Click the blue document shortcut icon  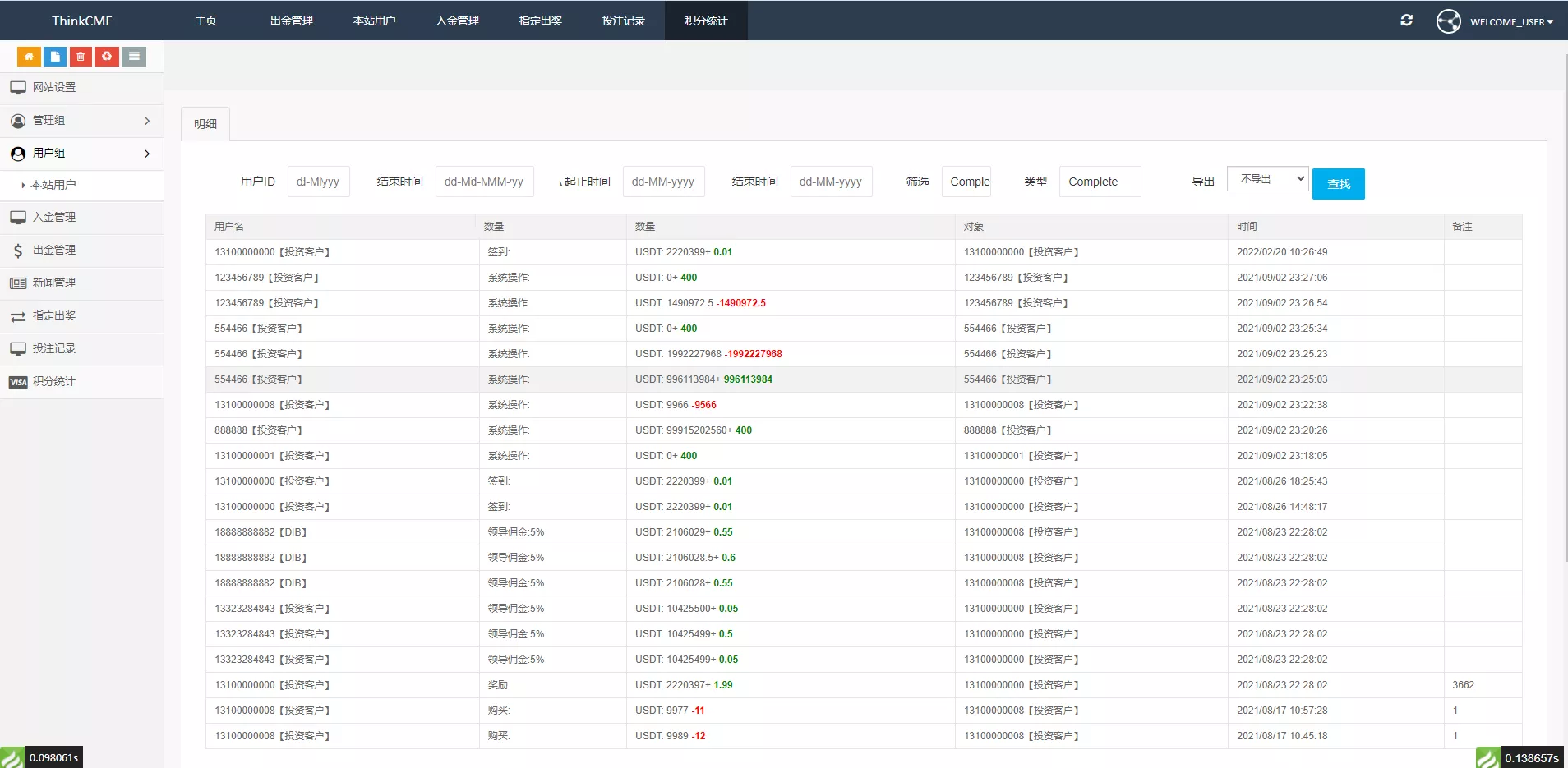(x=55, y=57)
